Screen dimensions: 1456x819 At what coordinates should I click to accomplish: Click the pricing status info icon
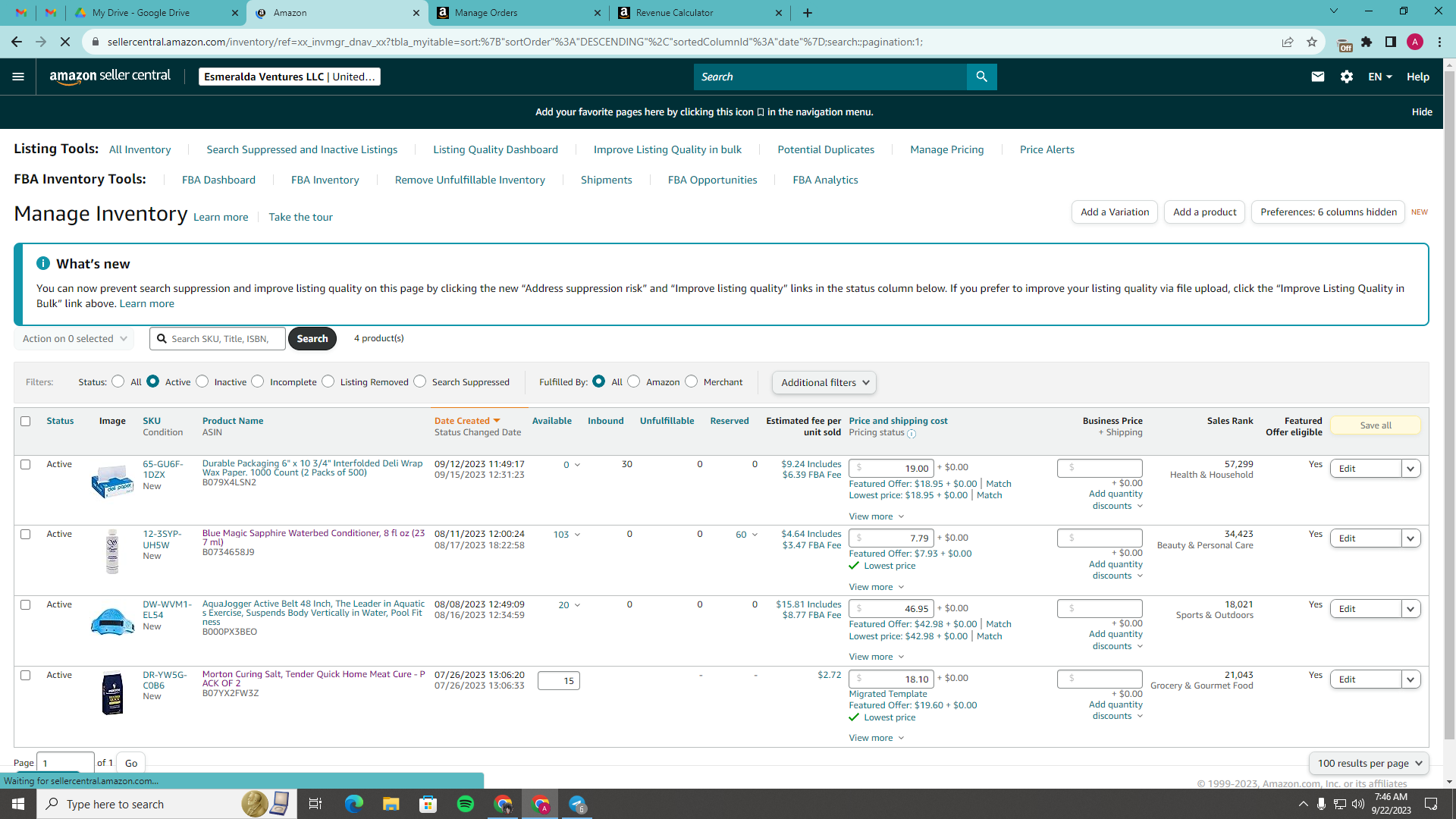click(x=912, y=434)
